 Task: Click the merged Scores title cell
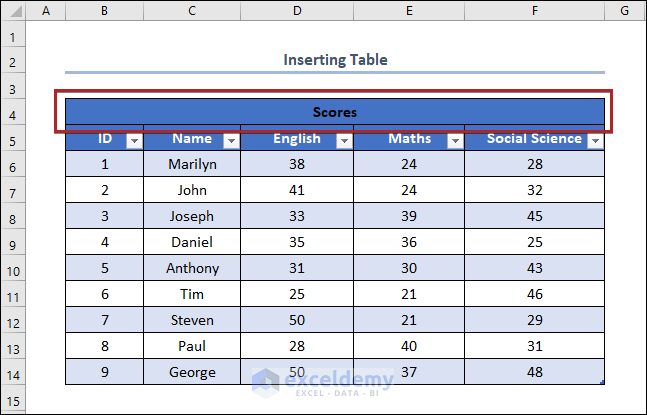coord(335,113)
